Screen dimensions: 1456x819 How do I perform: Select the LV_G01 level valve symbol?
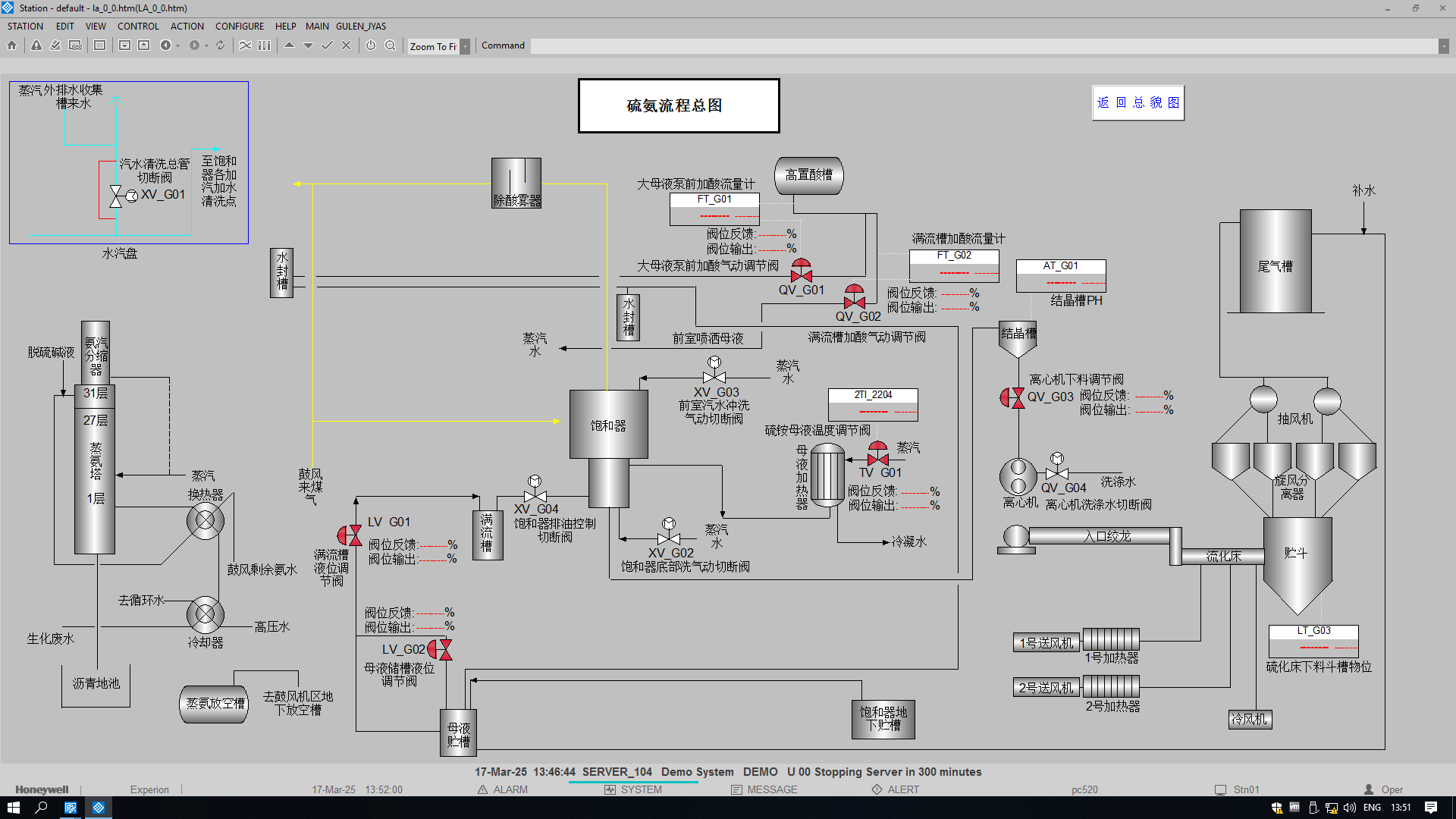point(350,535)
